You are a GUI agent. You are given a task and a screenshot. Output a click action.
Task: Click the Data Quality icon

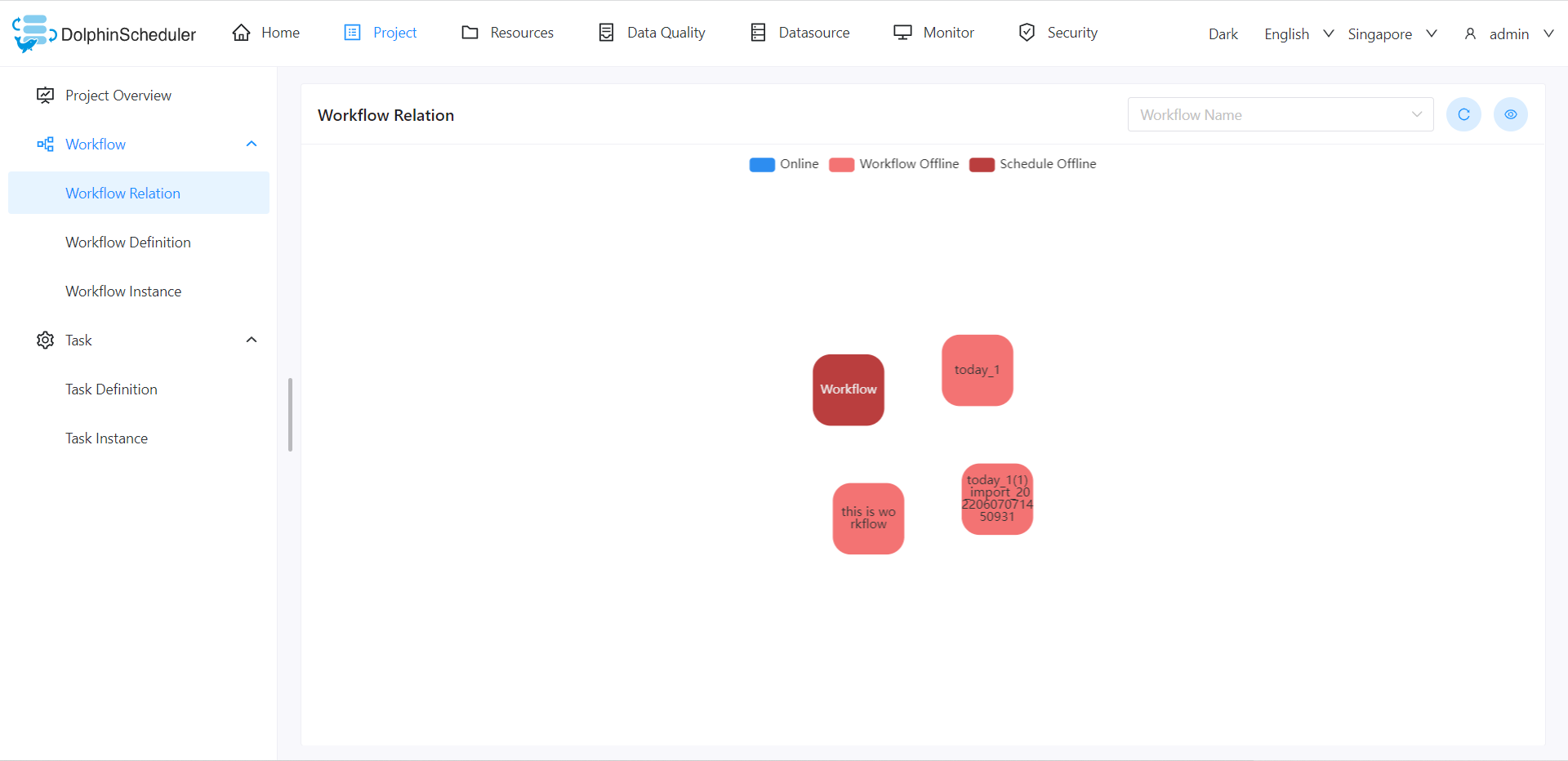tap(606, 33)
